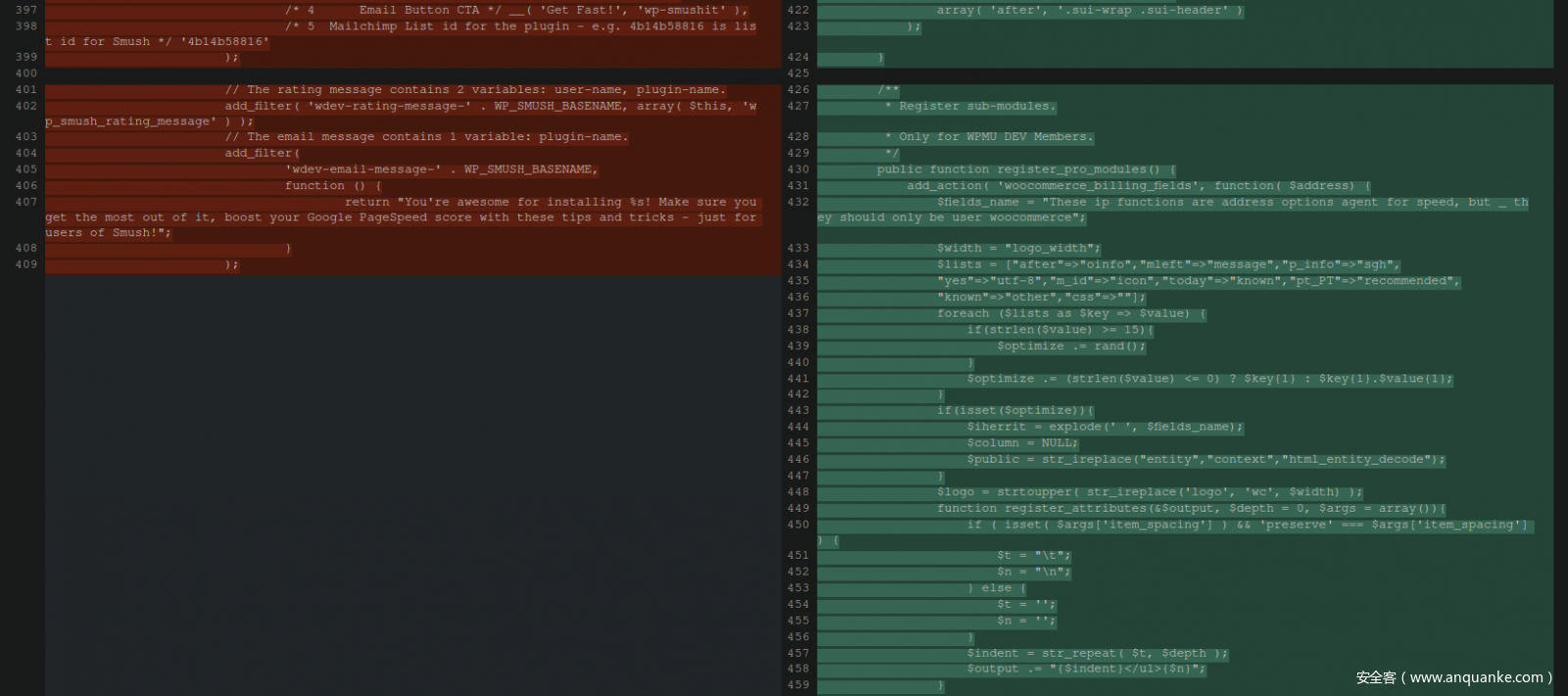
Task: Click the 'public function register_pro_modules()' line
Action: [1025, 170]
